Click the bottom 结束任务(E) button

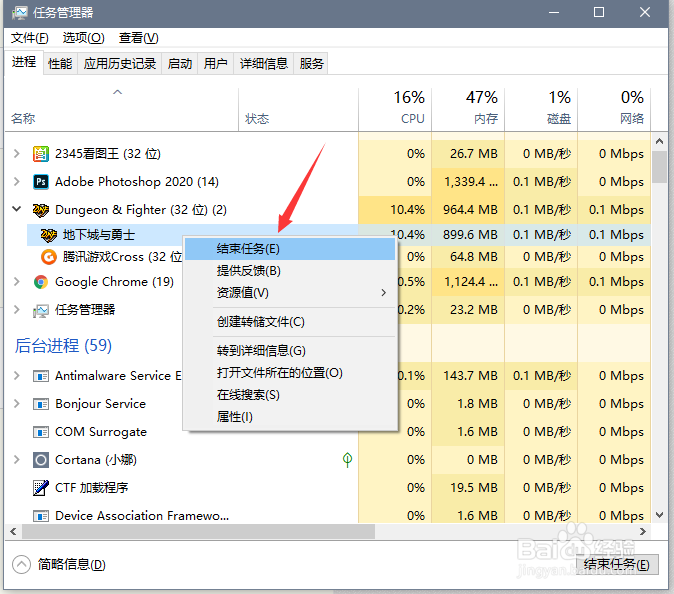(x=617, y=564)
